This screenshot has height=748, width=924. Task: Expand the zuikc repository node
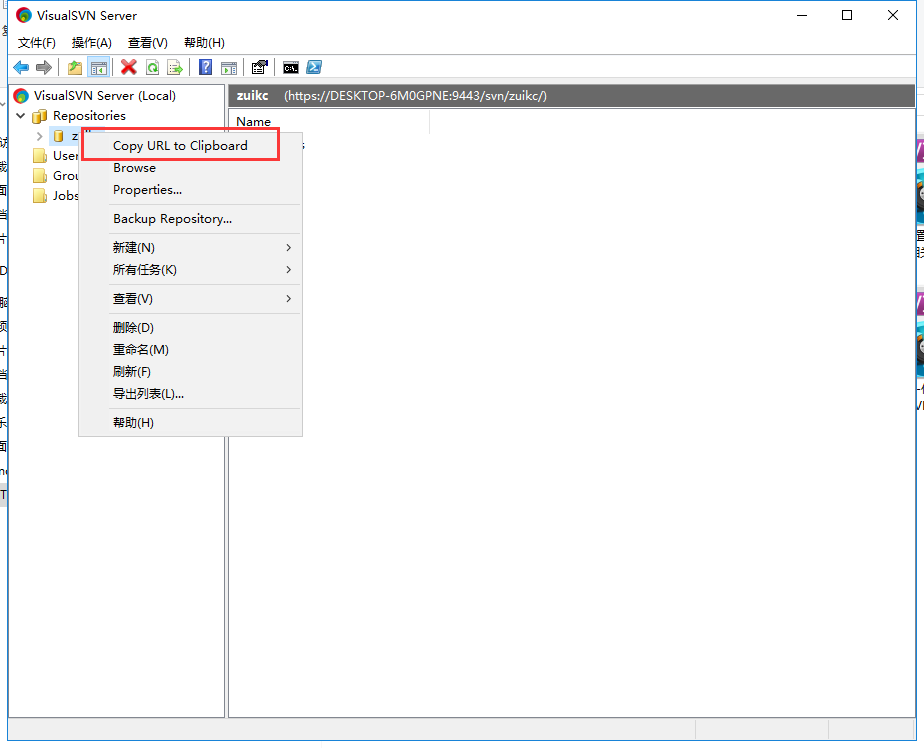tap(39, 136)
